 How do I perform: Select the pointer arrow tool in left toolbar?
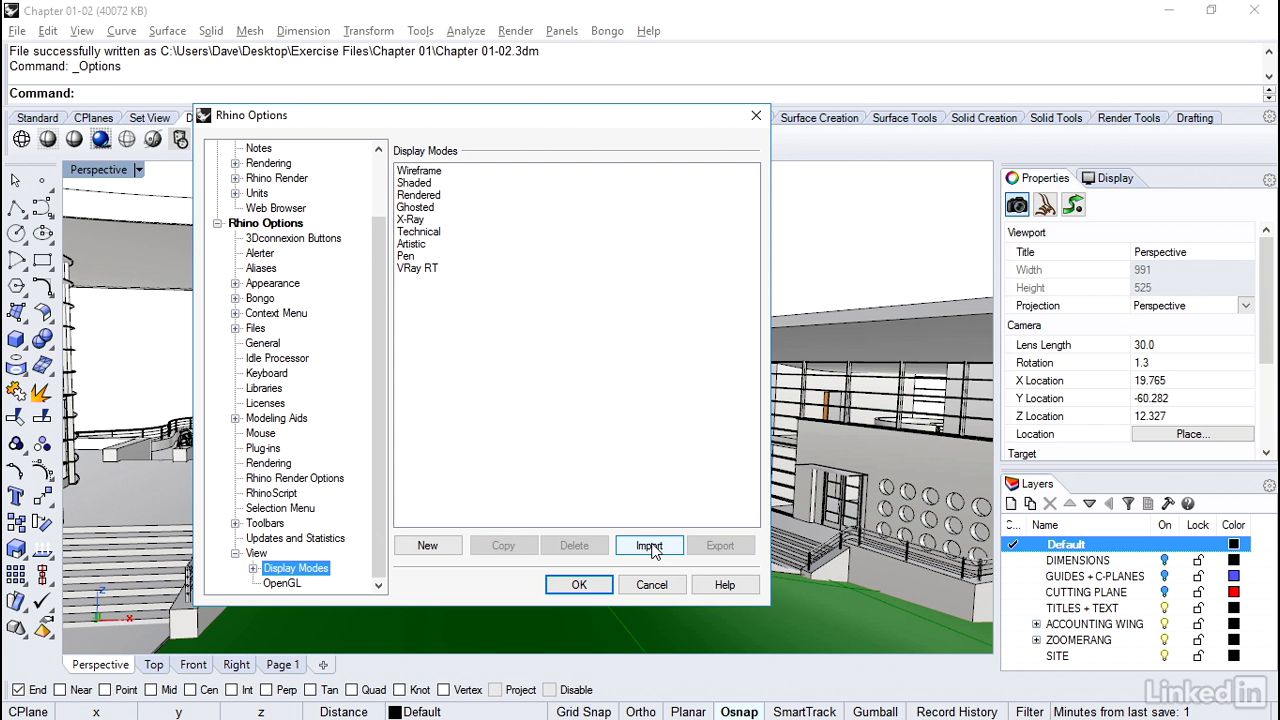[16, 180]
